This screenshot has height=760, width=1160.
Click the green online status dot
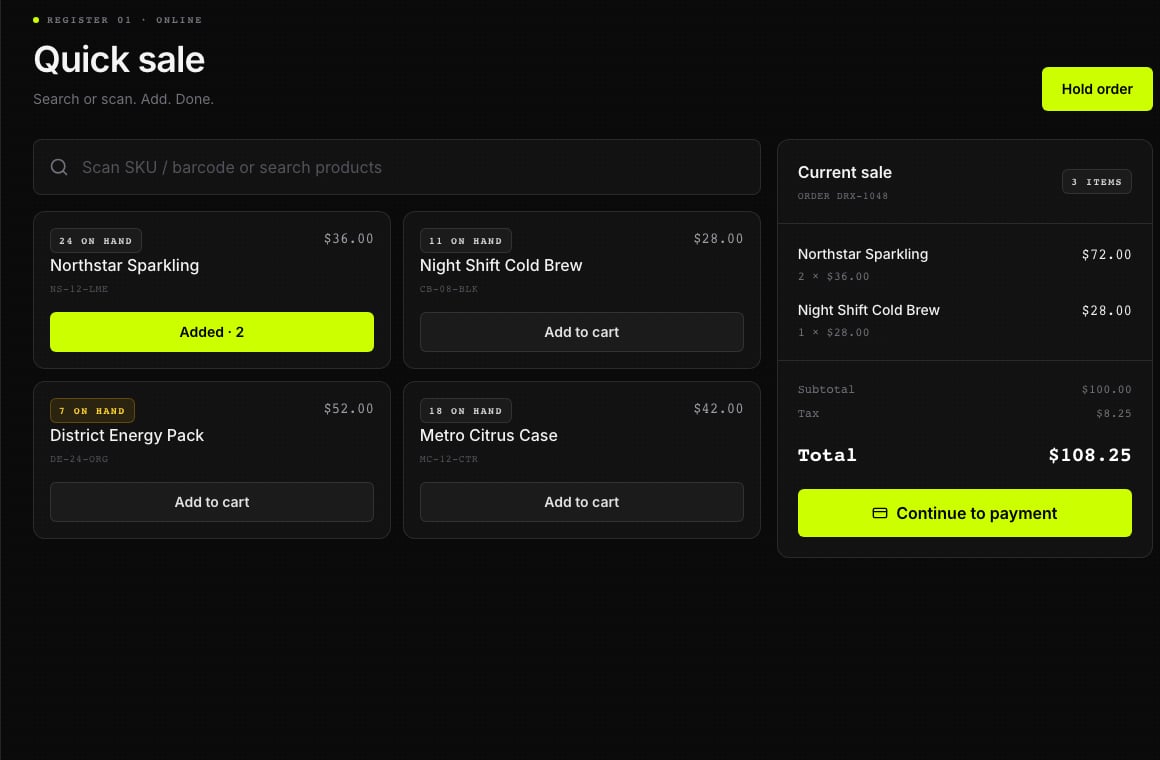36,20
